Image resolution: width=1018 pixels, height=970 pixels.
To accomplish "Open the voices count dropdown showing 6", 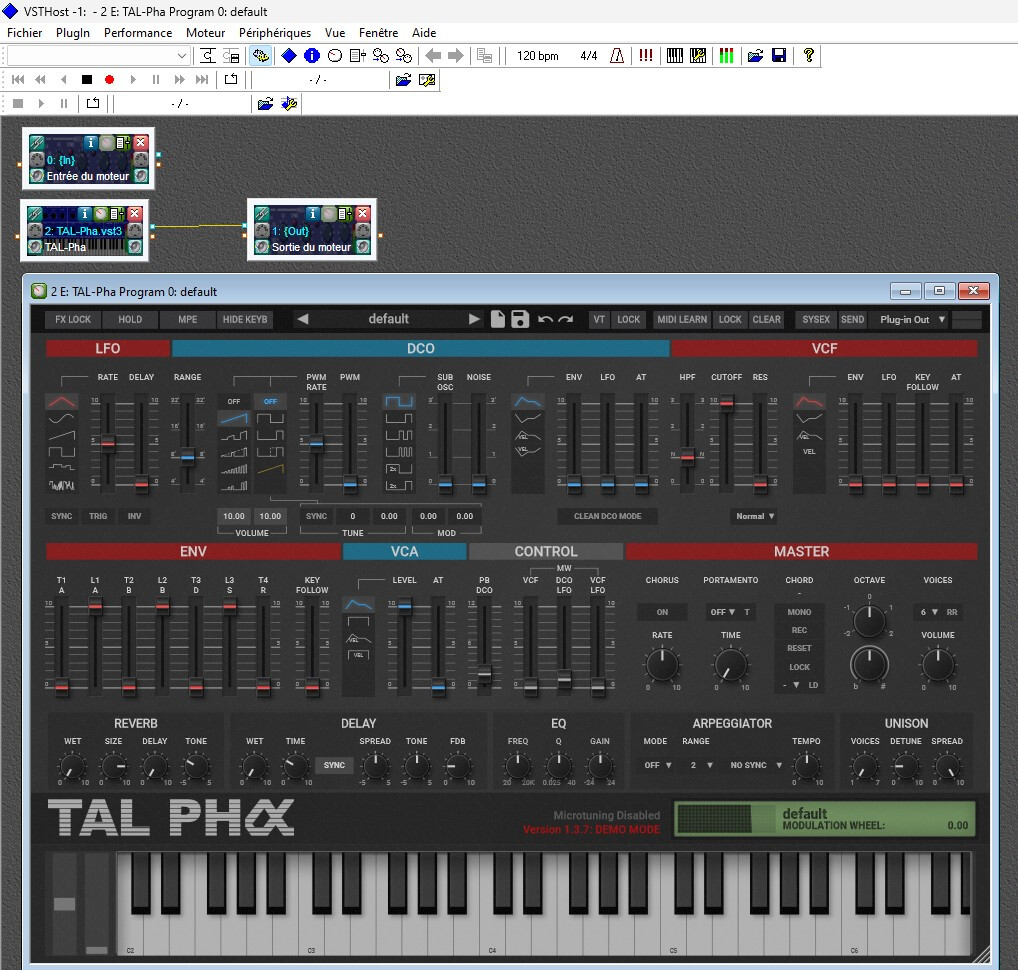I will click(x=928, y=612).
